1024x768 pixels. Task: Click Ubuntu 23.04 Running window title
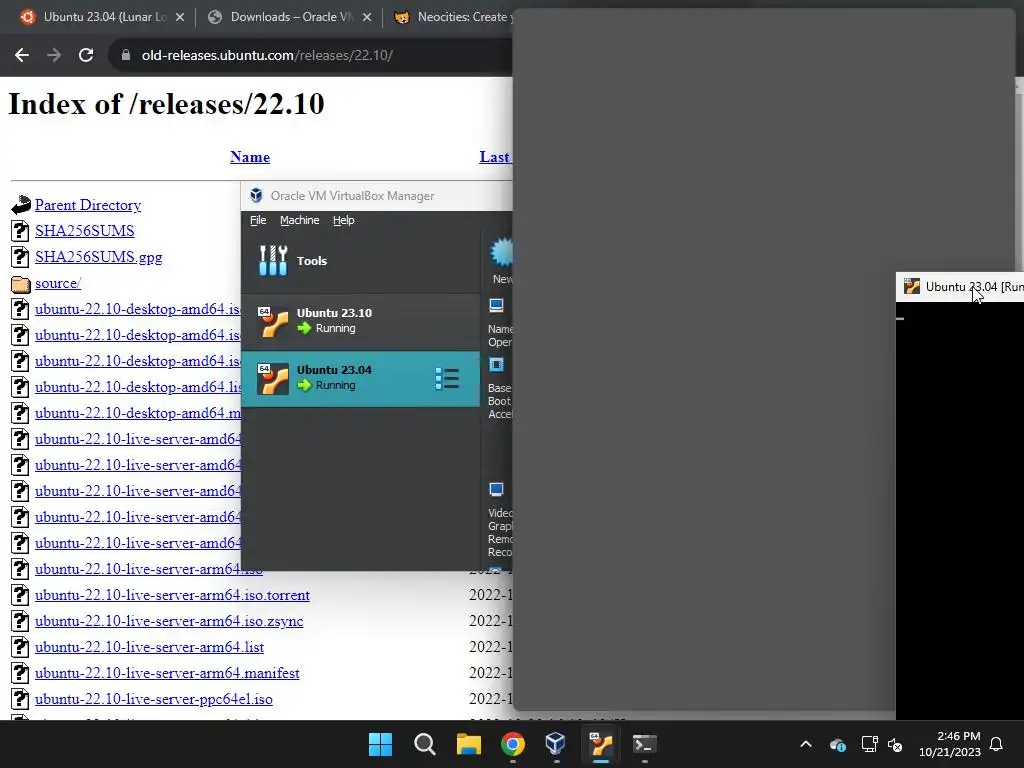974,287
